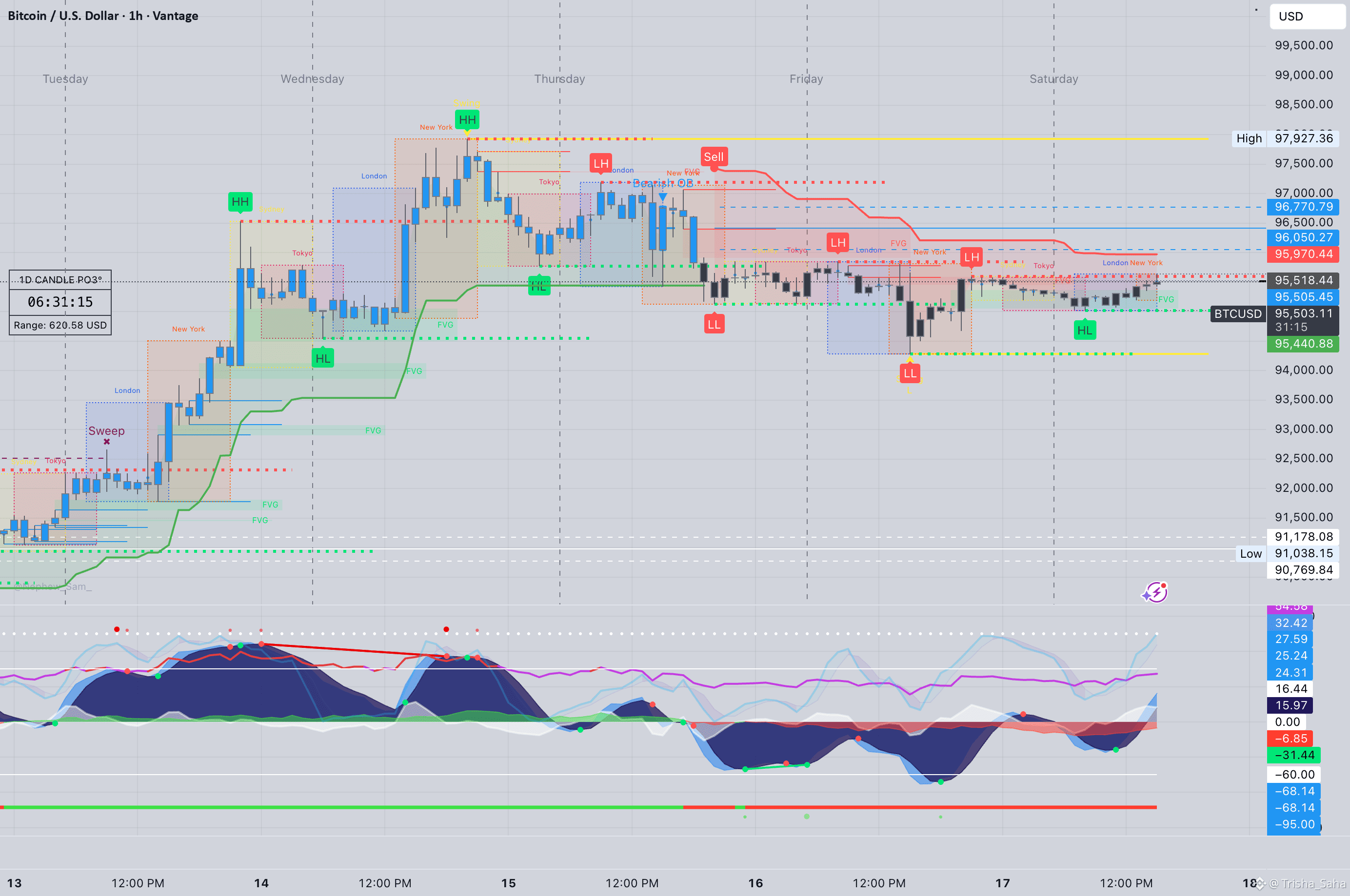Viewport: 1350px width, 896px height.
Task: Click the green 95,440.88 price tag
Action: (1303, 343)
